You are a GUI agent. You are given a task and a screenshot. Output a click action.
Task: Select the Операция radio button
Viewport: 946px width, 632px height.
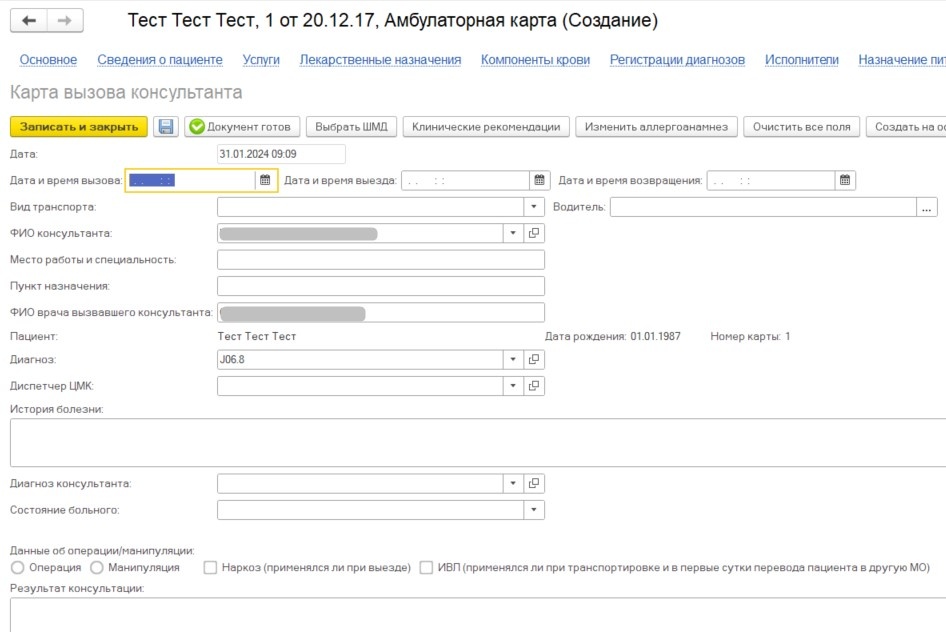click(17, 568)
